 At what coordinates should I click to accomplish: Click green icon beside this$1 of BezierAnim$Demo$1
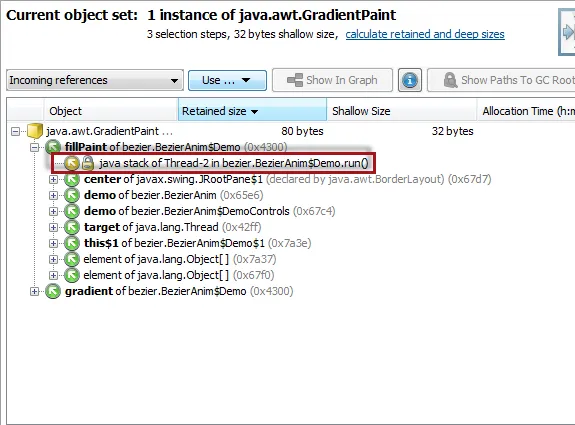coord(72,243)
